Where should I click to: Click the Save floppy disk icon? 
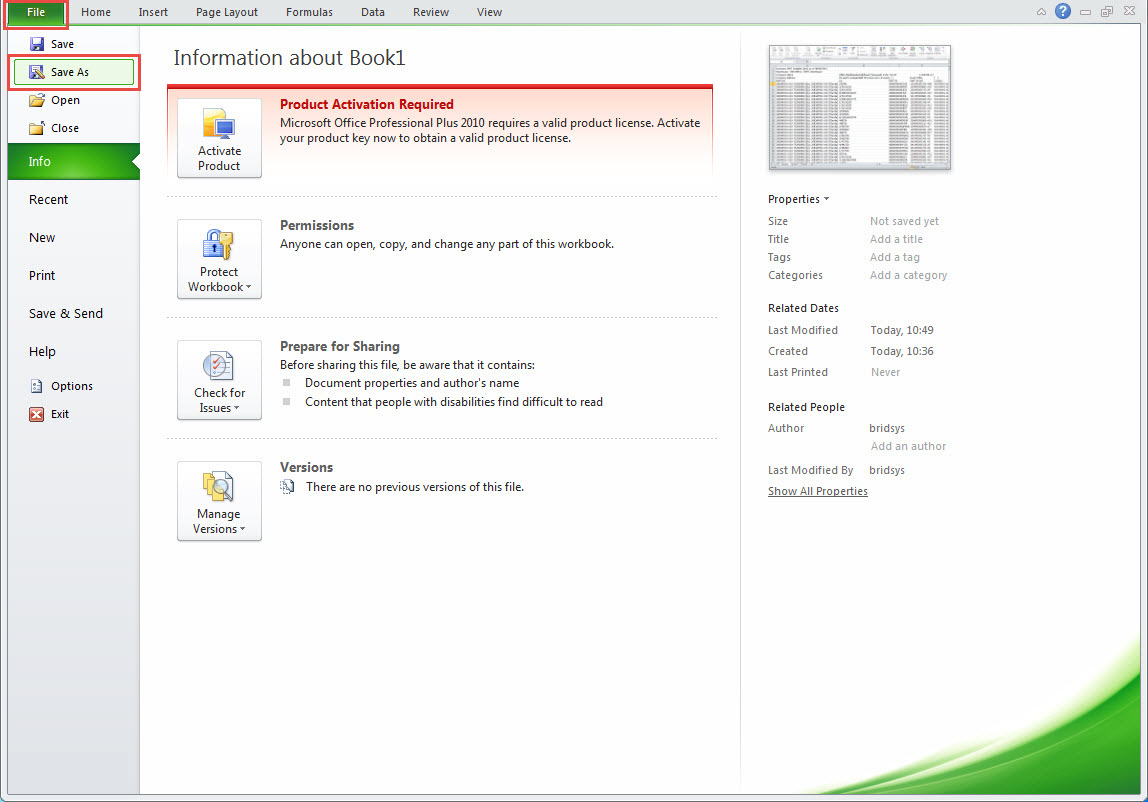(37, 44)
